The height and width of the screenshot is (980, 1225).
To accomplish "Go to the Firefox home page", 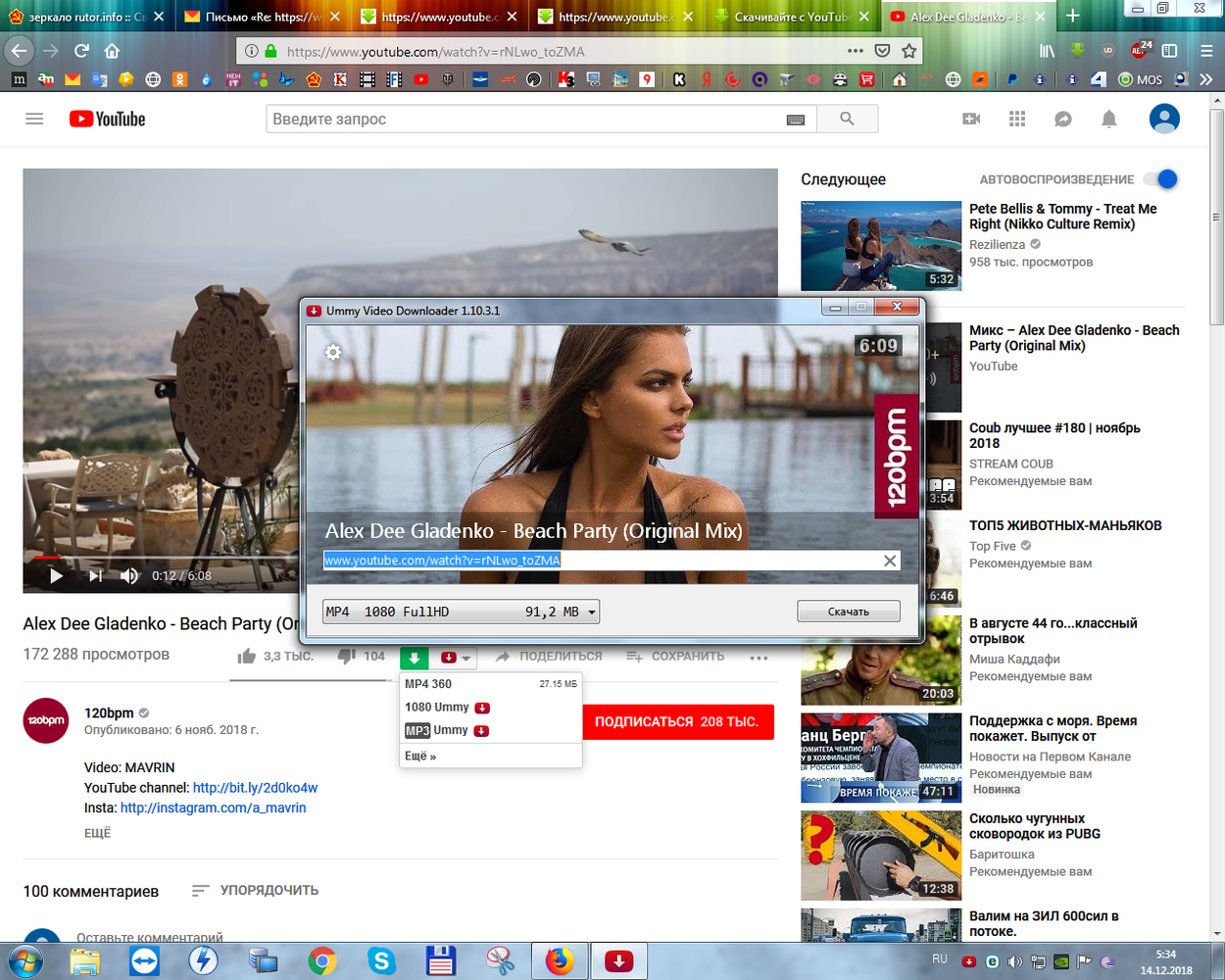I will coord(112,51).
